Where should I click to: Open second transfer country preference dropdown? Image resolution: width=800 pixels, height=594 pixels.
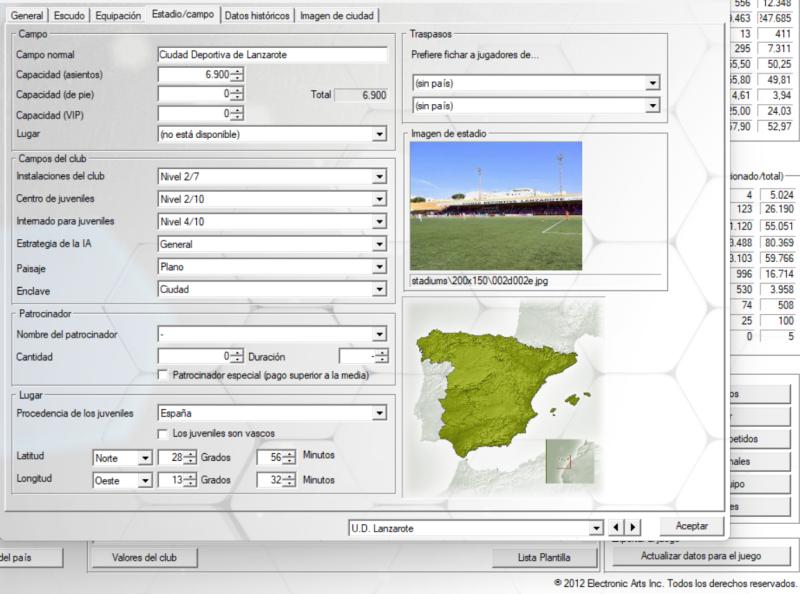coord(652,106)
